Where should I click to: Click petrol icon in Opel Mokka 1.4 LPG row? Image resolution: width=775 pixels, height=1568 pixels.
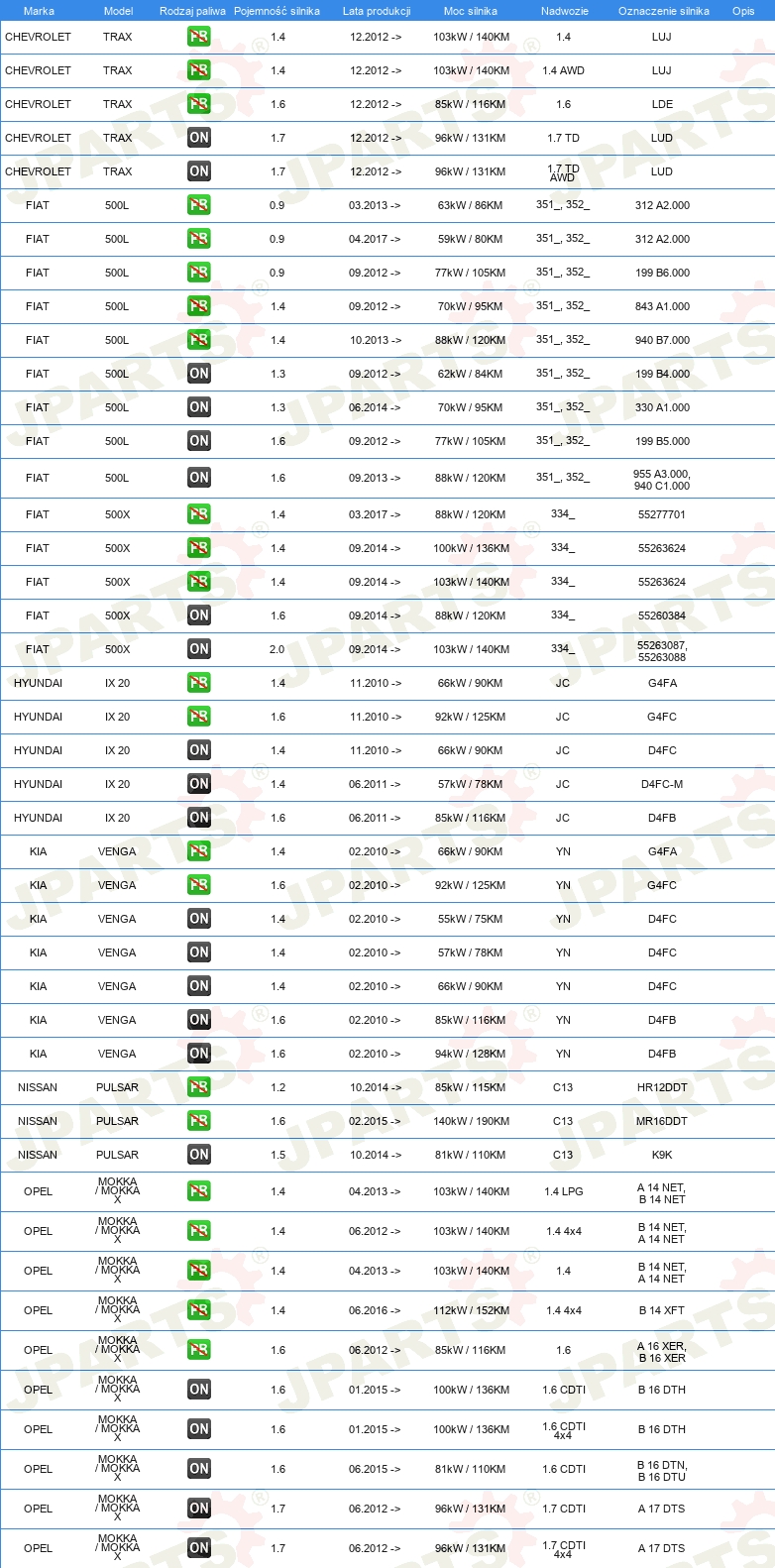[x=199, y=1191]
